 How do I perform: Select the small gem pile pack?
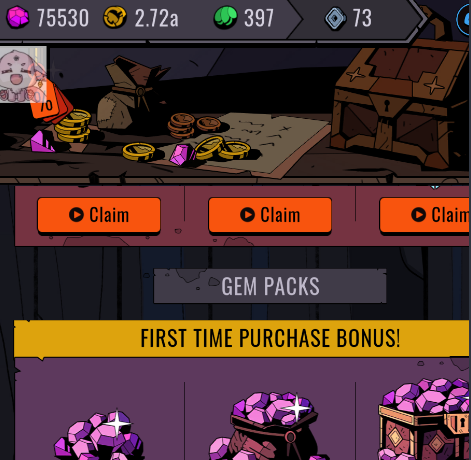click(x=99, y=435)
